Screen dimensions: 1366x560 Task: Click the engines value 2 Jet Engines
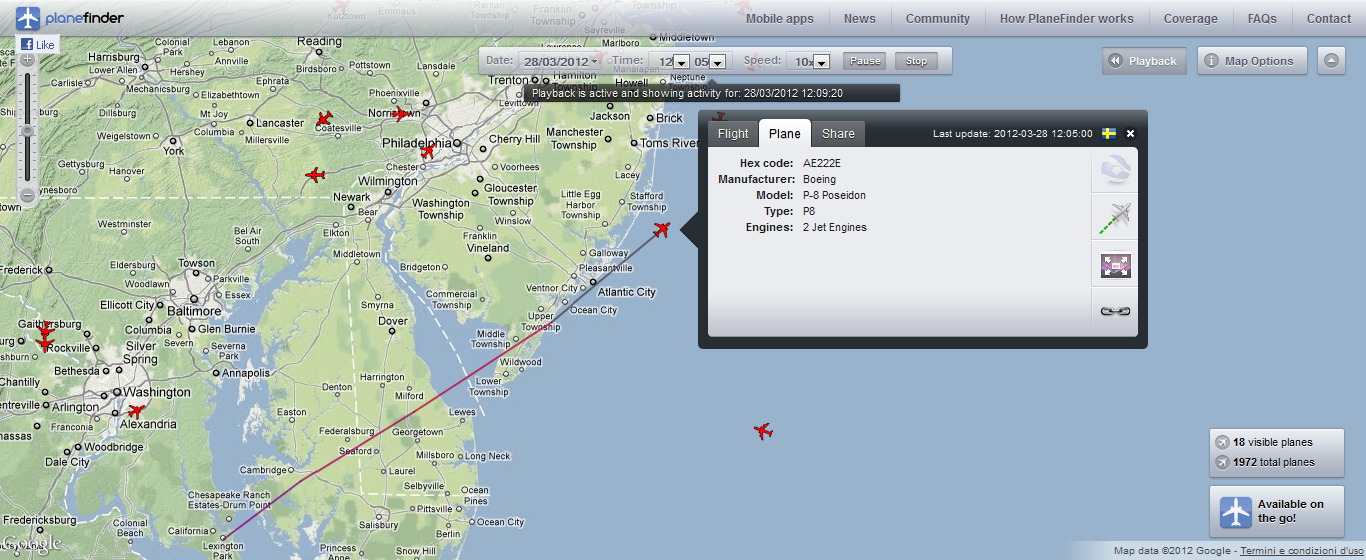click(x=835, y=227)
